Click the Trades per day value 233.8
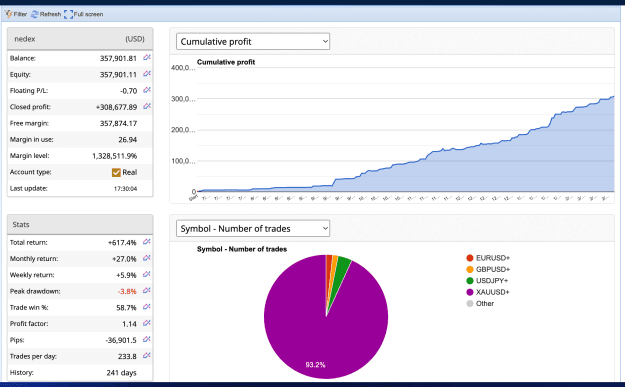 tap(127, 357)
